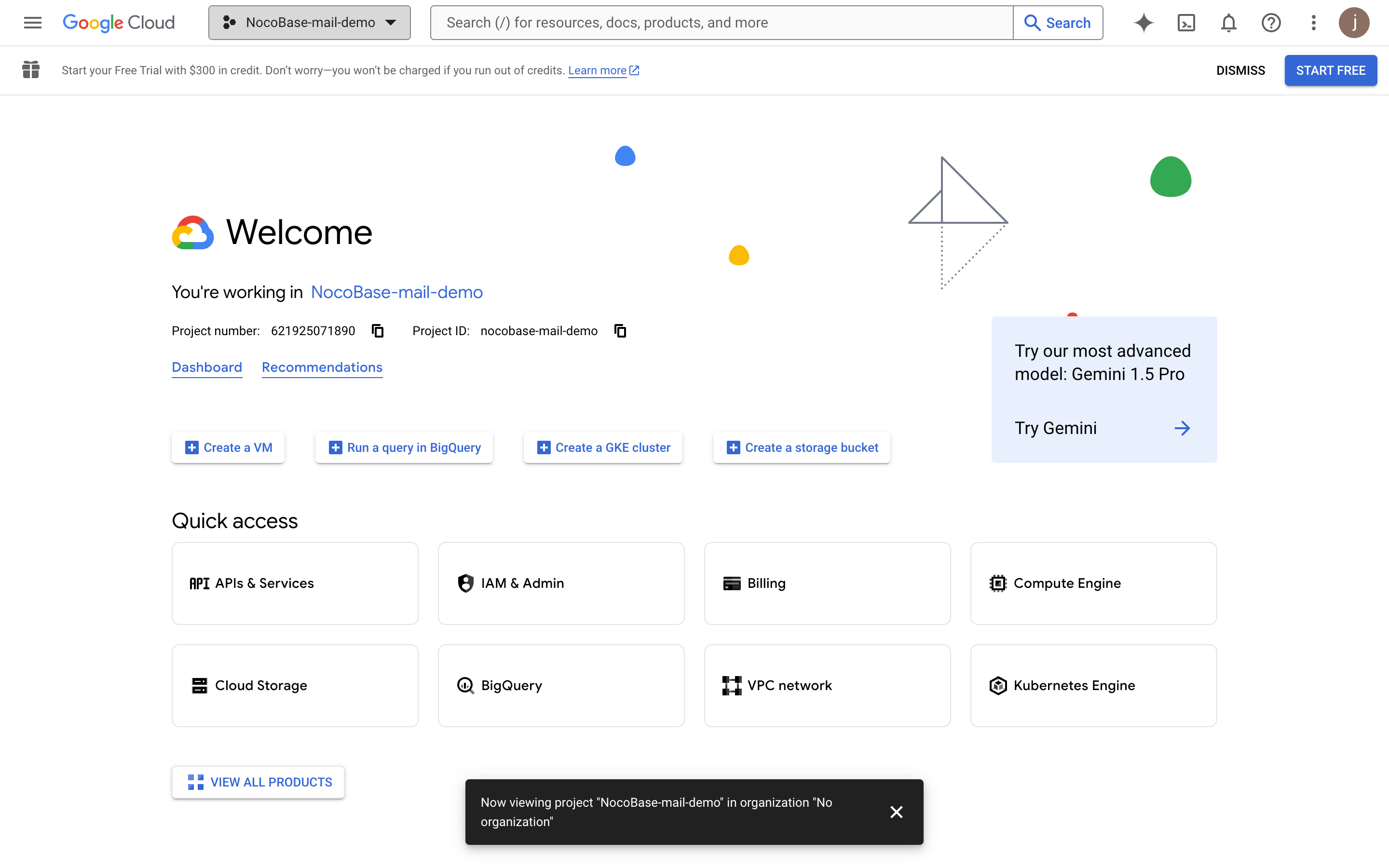Open the three-dot settings menu

tap(1313, 22)
